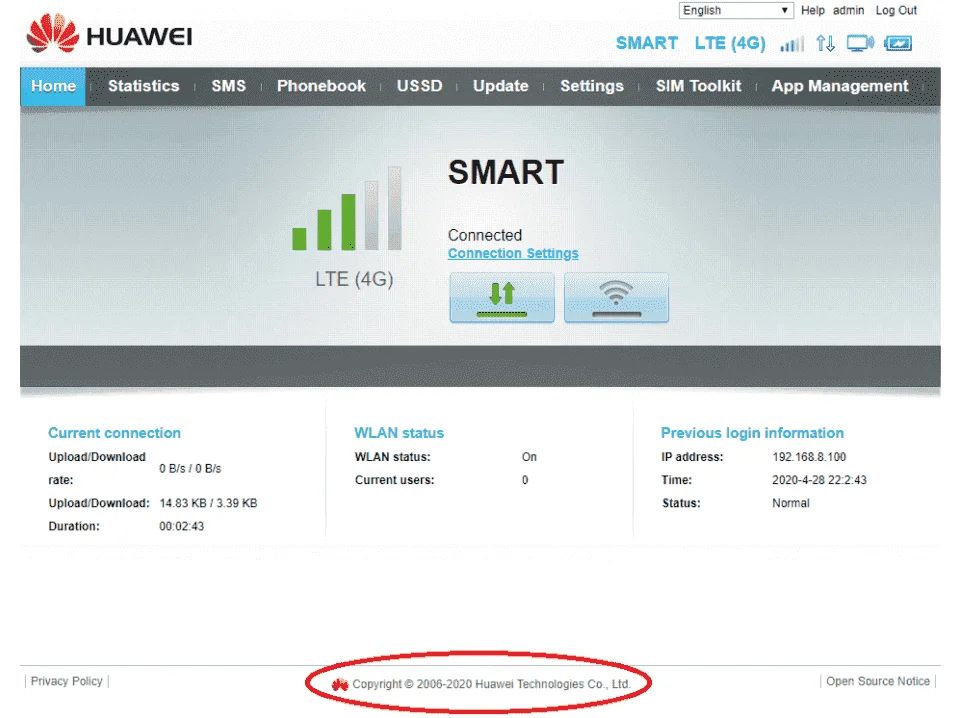Screen dimensions: 961x718
Task: Open the Open Source Notice link
Action: click(878, 681)
